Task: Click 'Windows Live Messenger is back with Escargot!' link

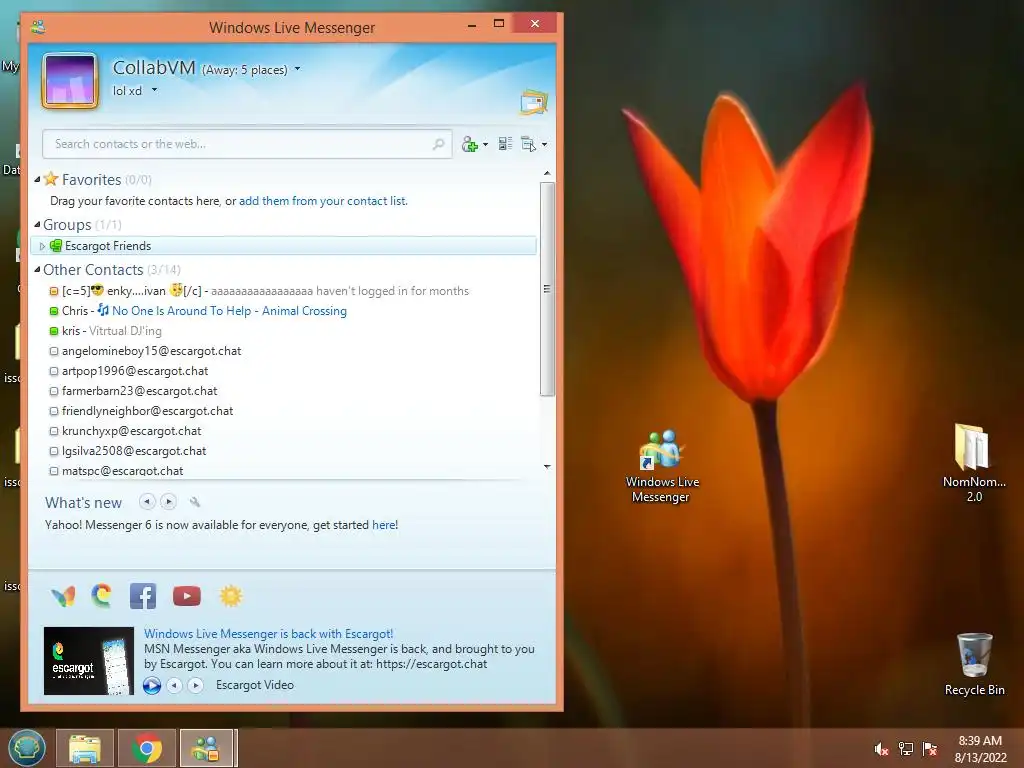Action: coord(268,633)
